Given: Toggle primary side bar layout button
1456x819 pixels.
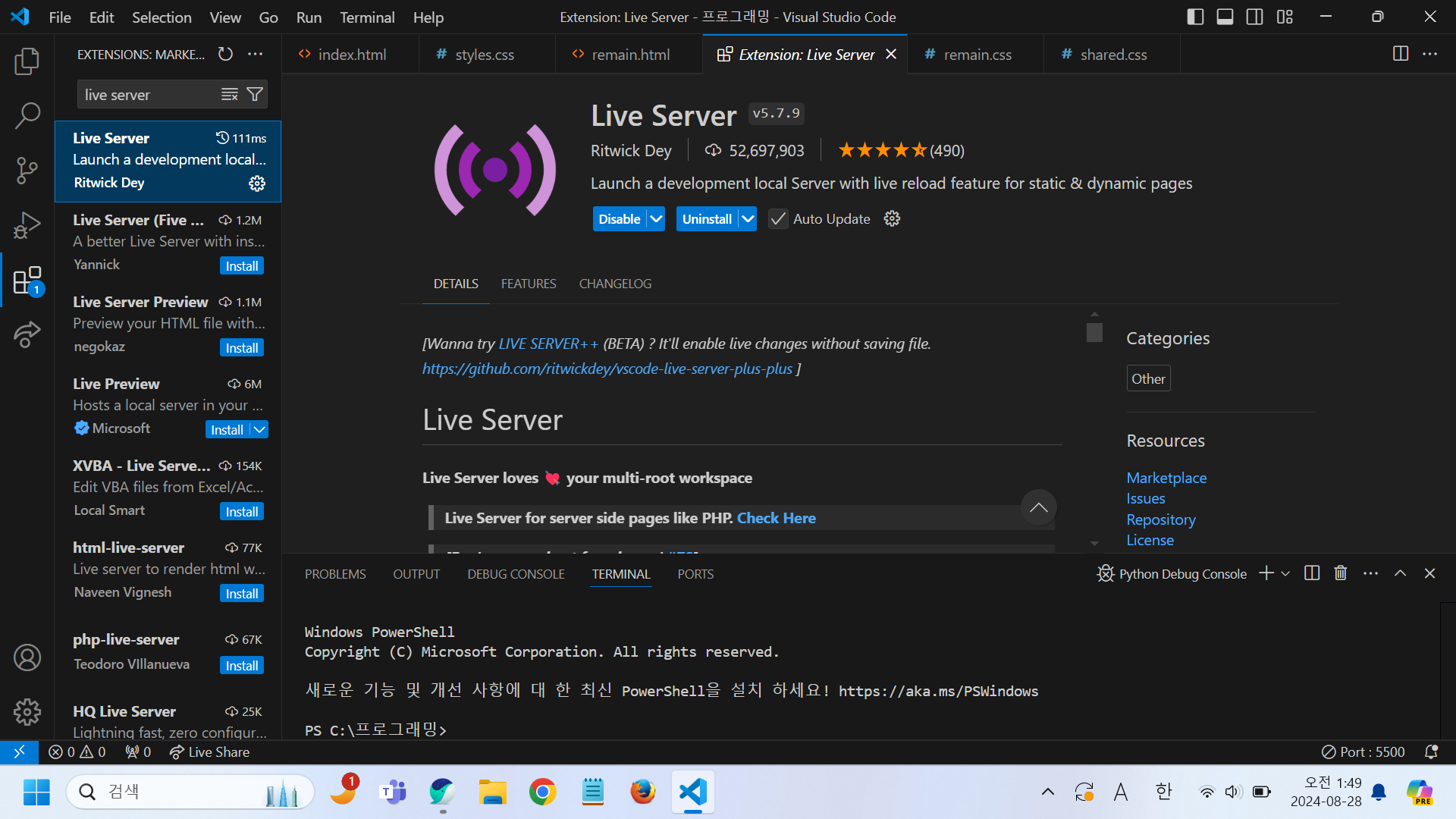Looking at the screenshot, I should click(1195, 17).
